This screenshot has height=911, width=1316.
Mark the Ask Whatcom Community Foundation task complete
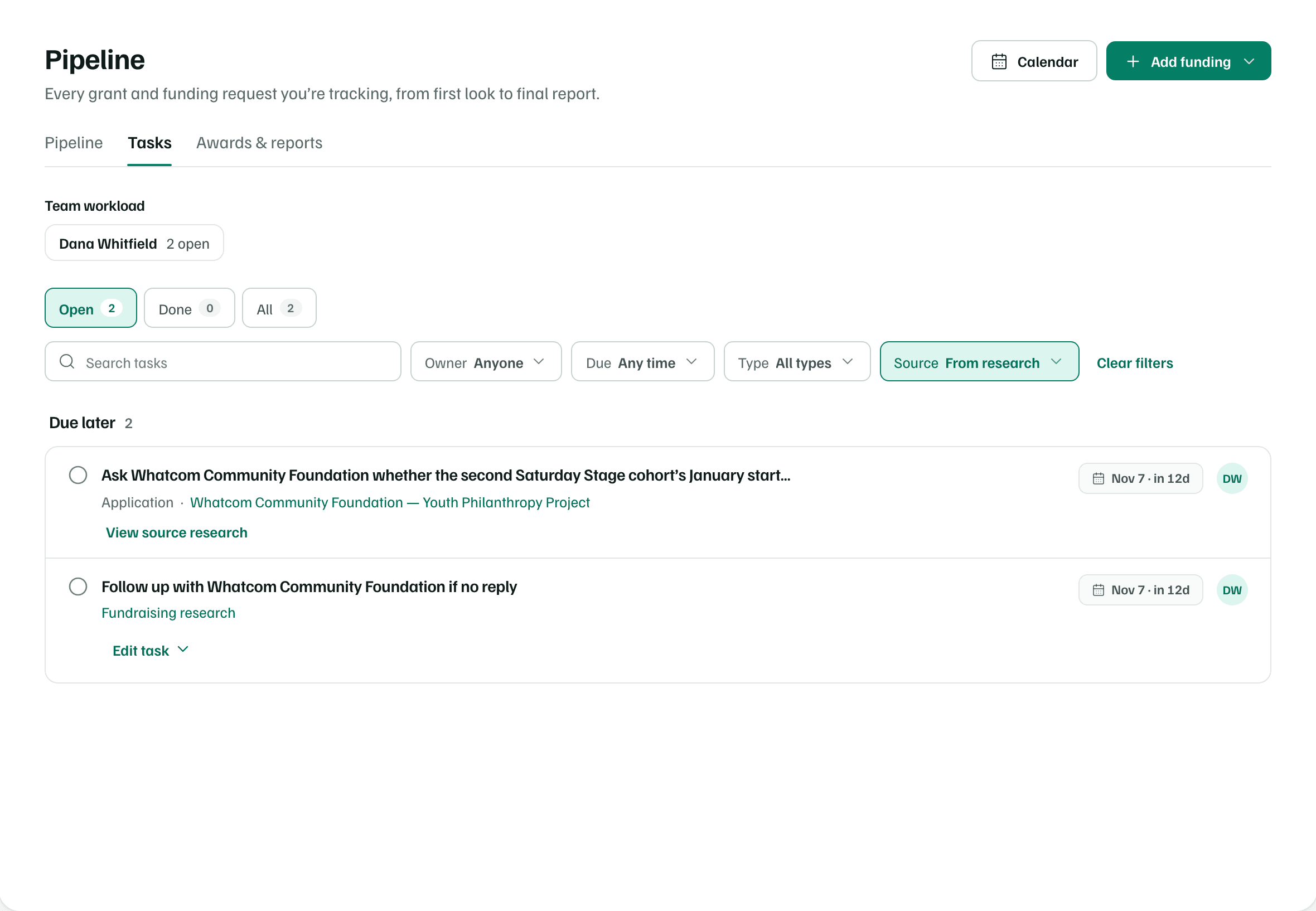tap(78, 476)
